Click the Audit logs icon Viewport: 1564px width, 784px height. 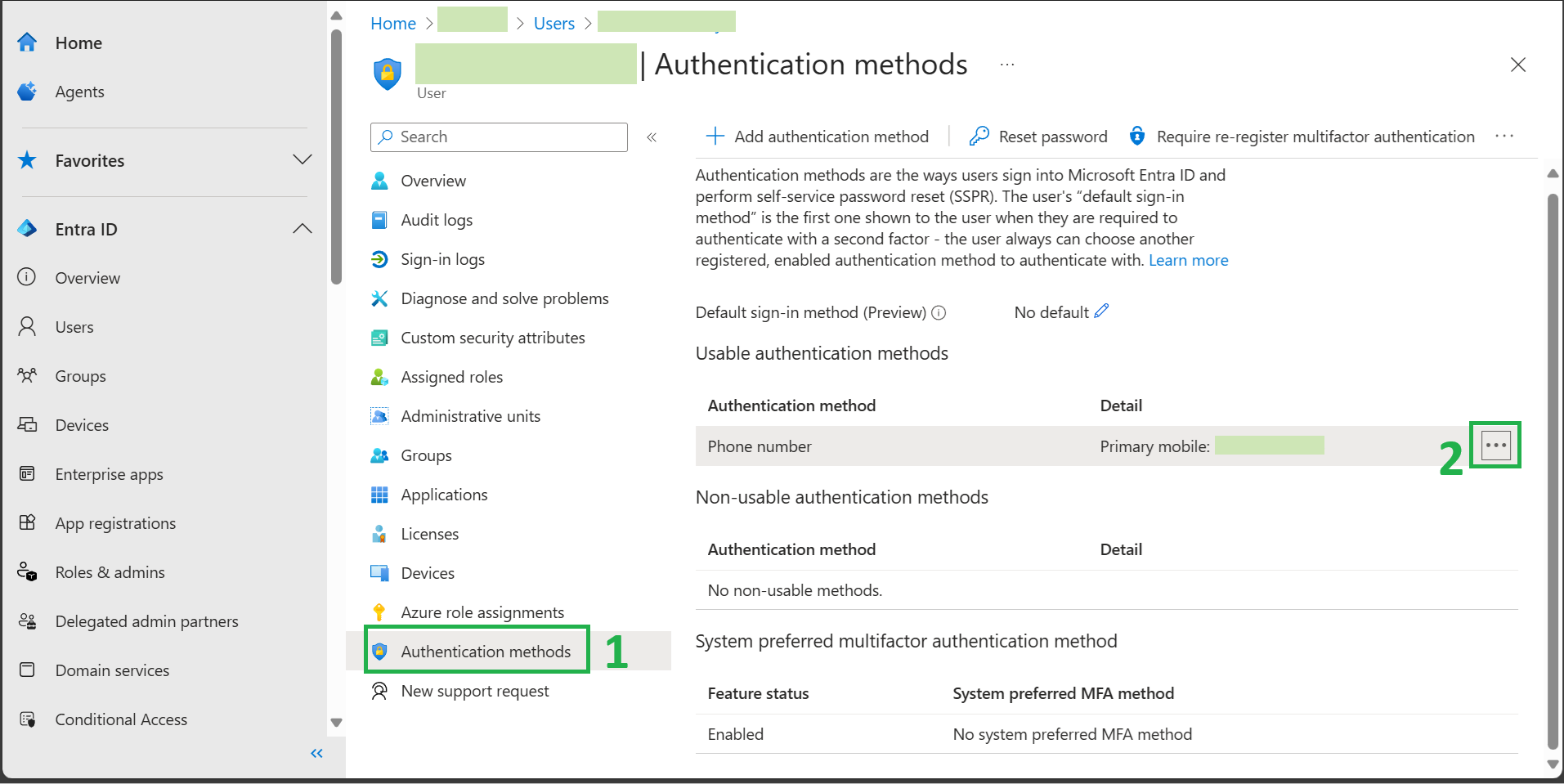click(379, 220)
